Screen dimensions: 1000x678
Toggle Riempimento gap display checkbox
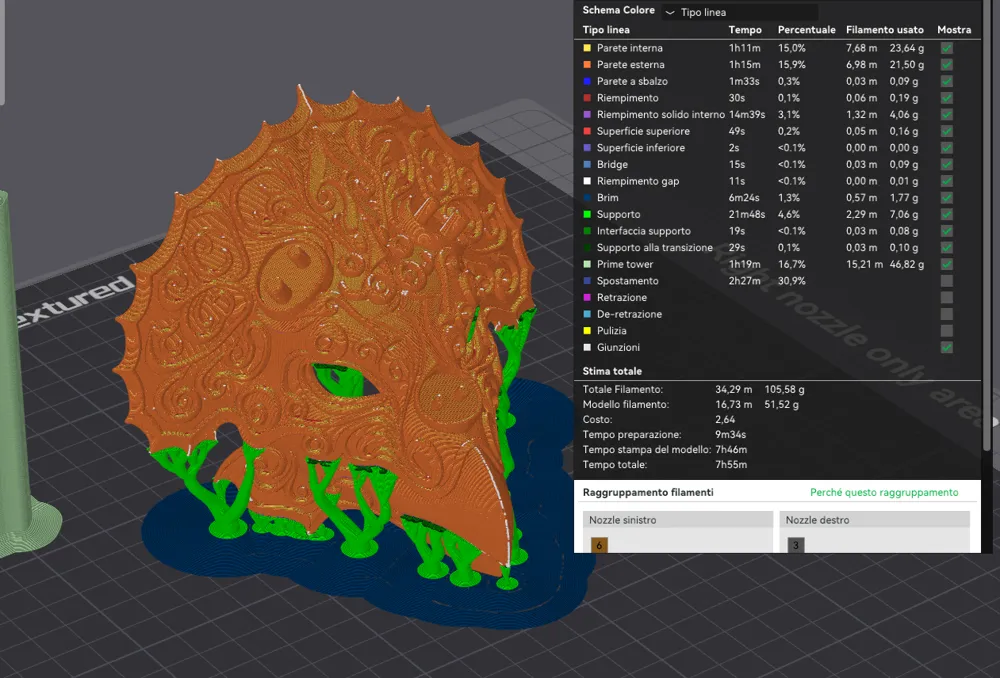click(x=946, y=181)
